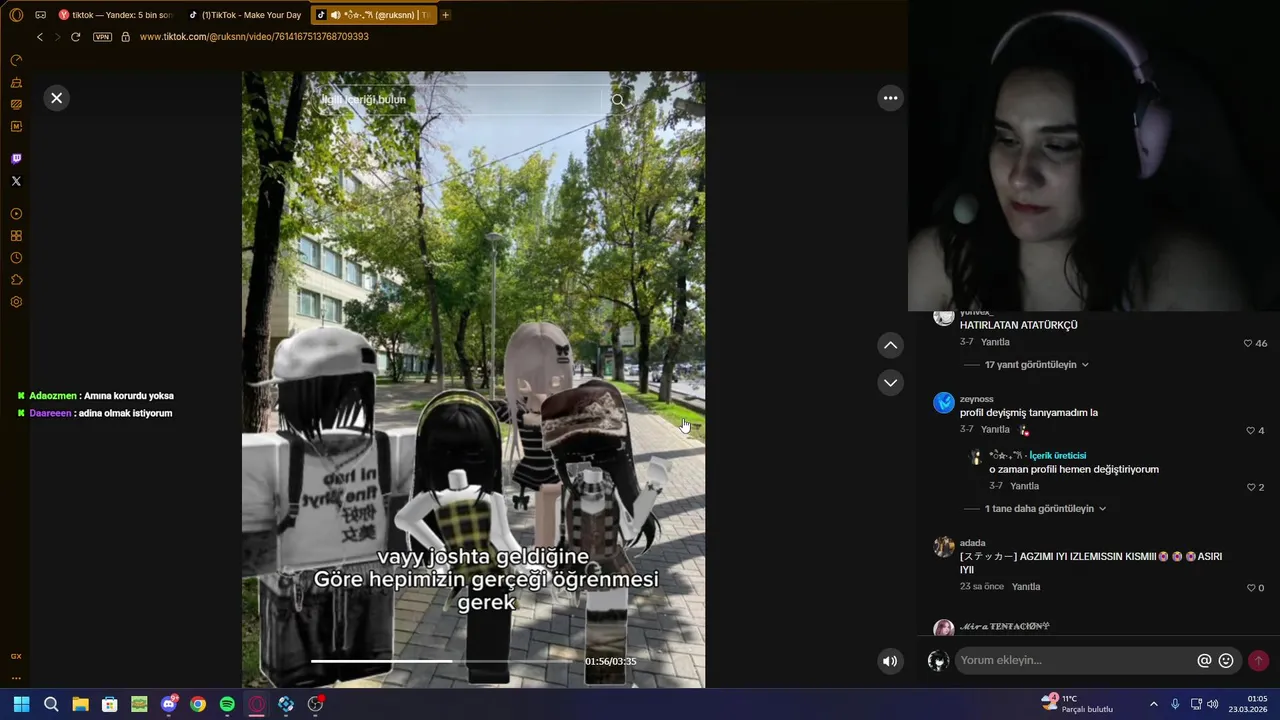The image size is (1280, 720).
Task: Expand '17 yanıt görüntüleyin' replies
Action: pos(1036,365)
